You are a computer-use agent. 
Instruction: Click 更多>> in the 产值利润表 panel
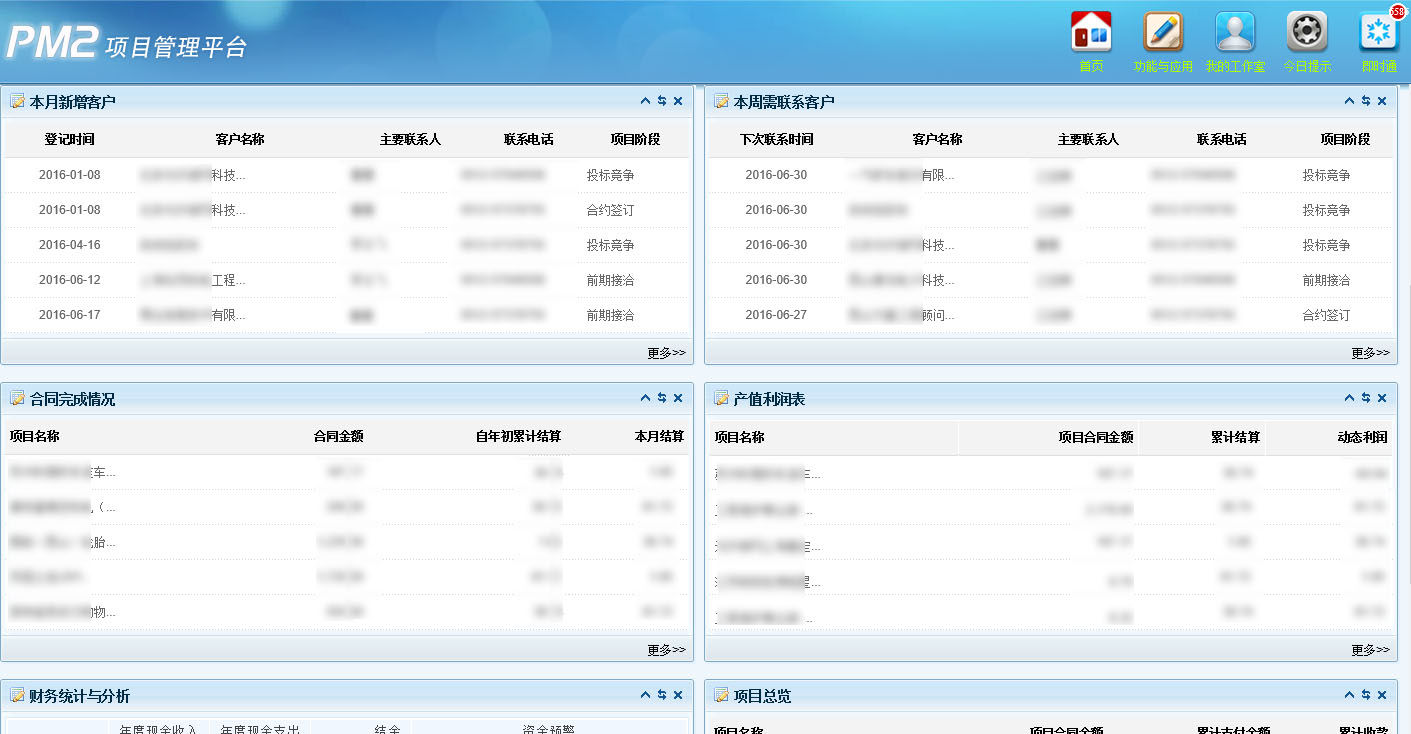click(1370, 650)
